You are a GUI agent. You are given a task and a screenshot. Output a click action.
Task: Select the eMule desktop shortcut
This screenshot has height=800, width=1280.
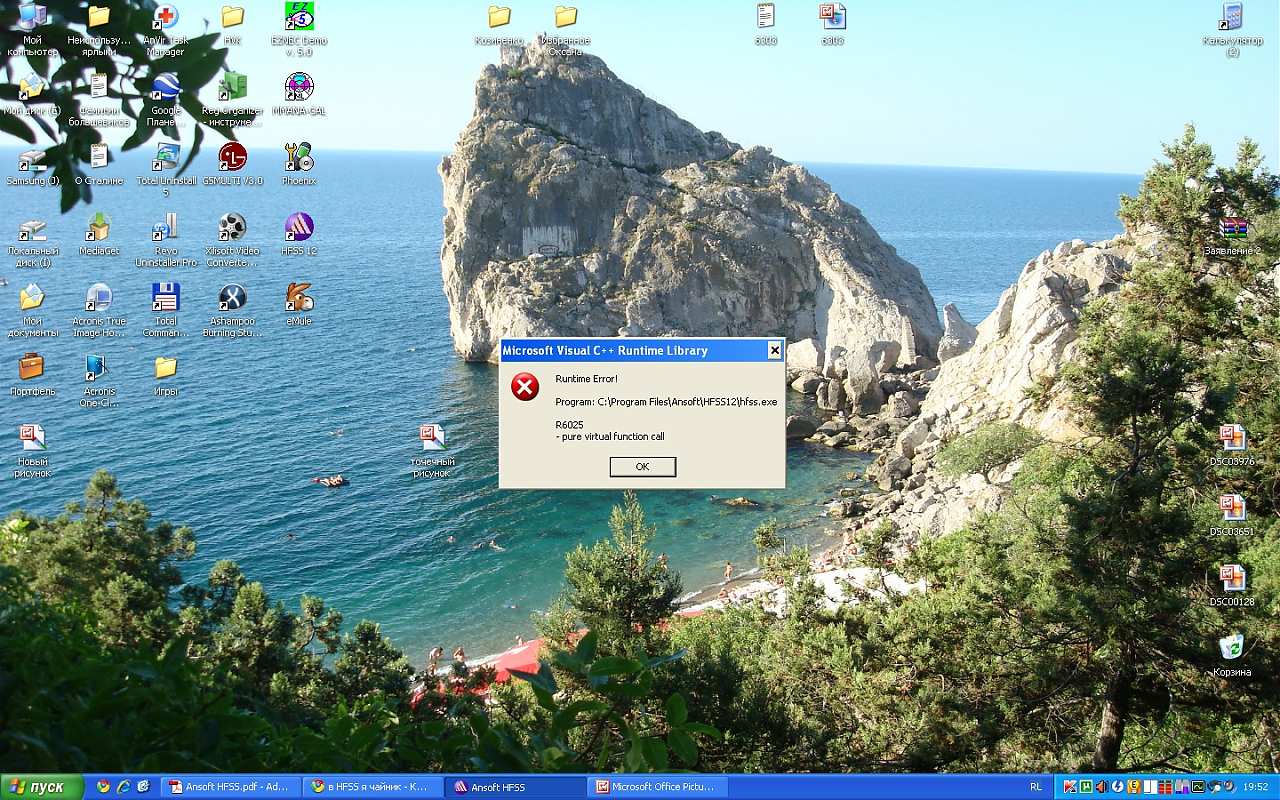[298, 304]
